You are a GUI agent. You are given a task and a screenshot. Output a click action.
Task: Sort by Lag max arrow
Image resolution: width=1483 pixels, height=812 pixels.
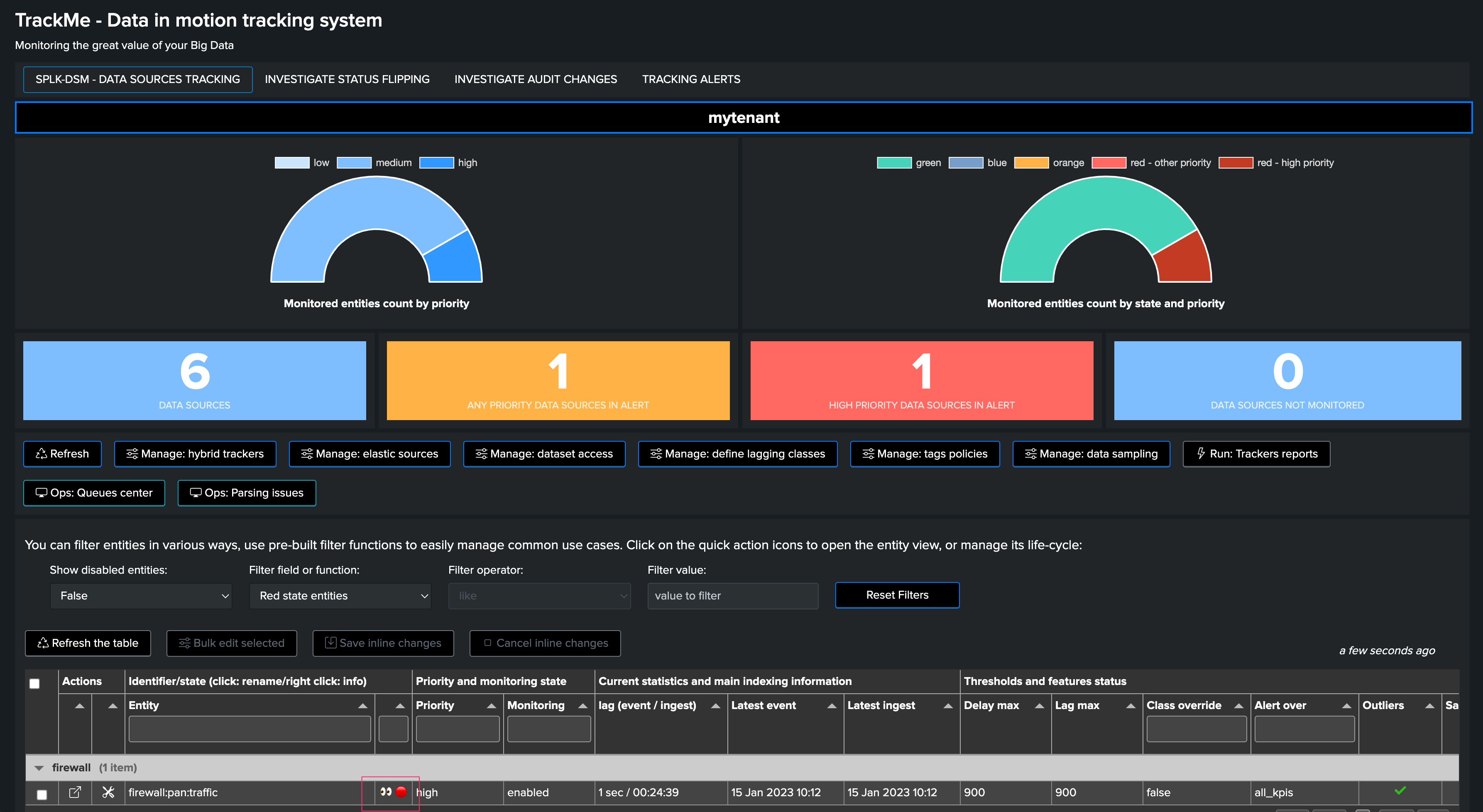coord(1131,706)
